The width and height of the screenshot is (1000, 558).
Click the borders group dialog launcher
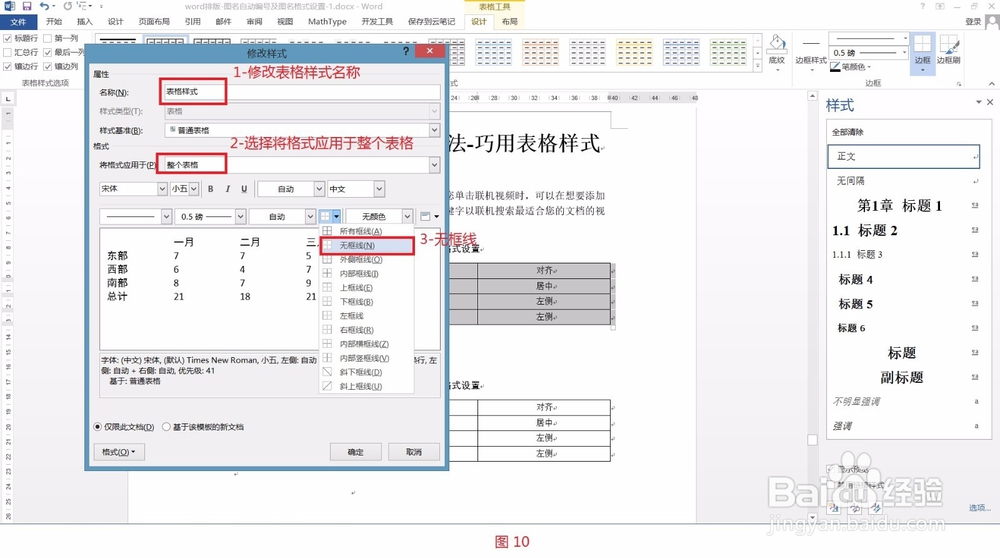959,84
